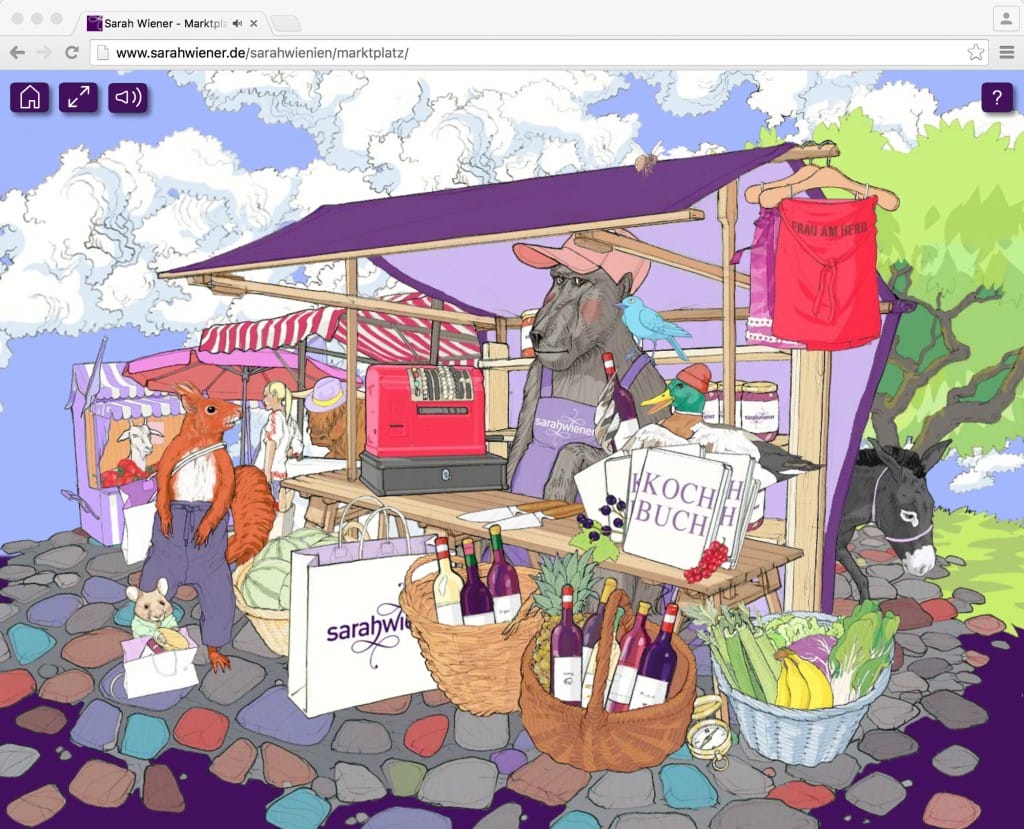Click the red Frau am Herd apron

pyautogui.click(x=825, y=270)
